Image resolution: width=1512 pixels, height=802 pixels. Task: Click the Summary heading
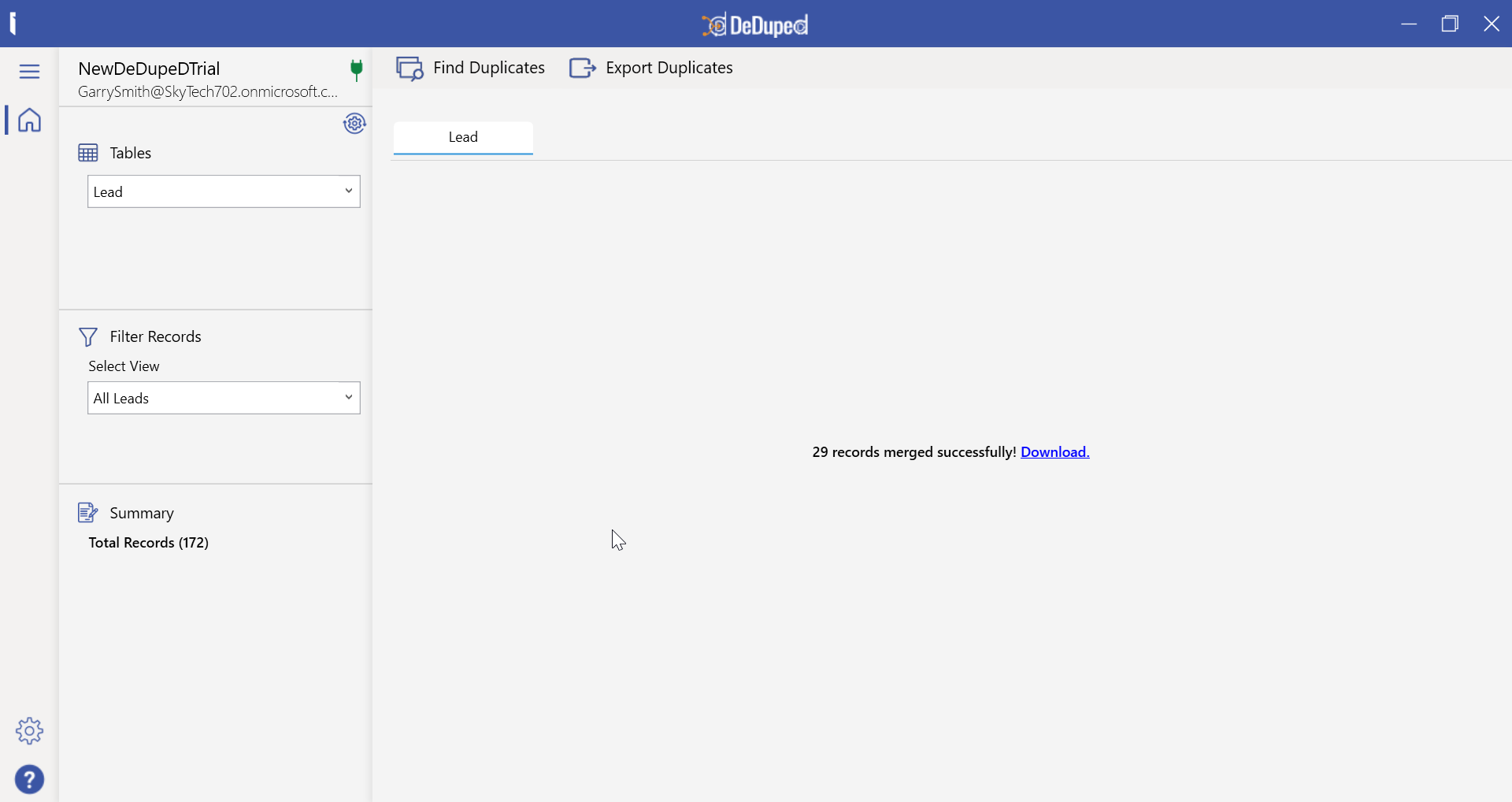tap(142, 514)
